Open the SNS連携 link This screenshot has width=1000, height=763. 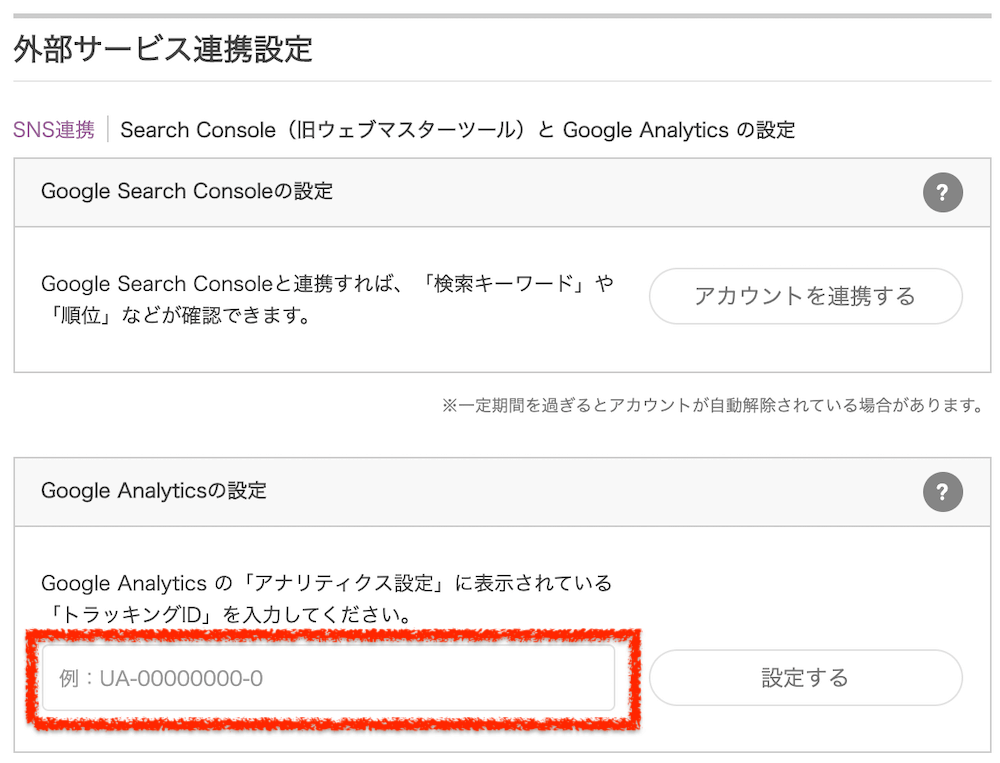54,130
